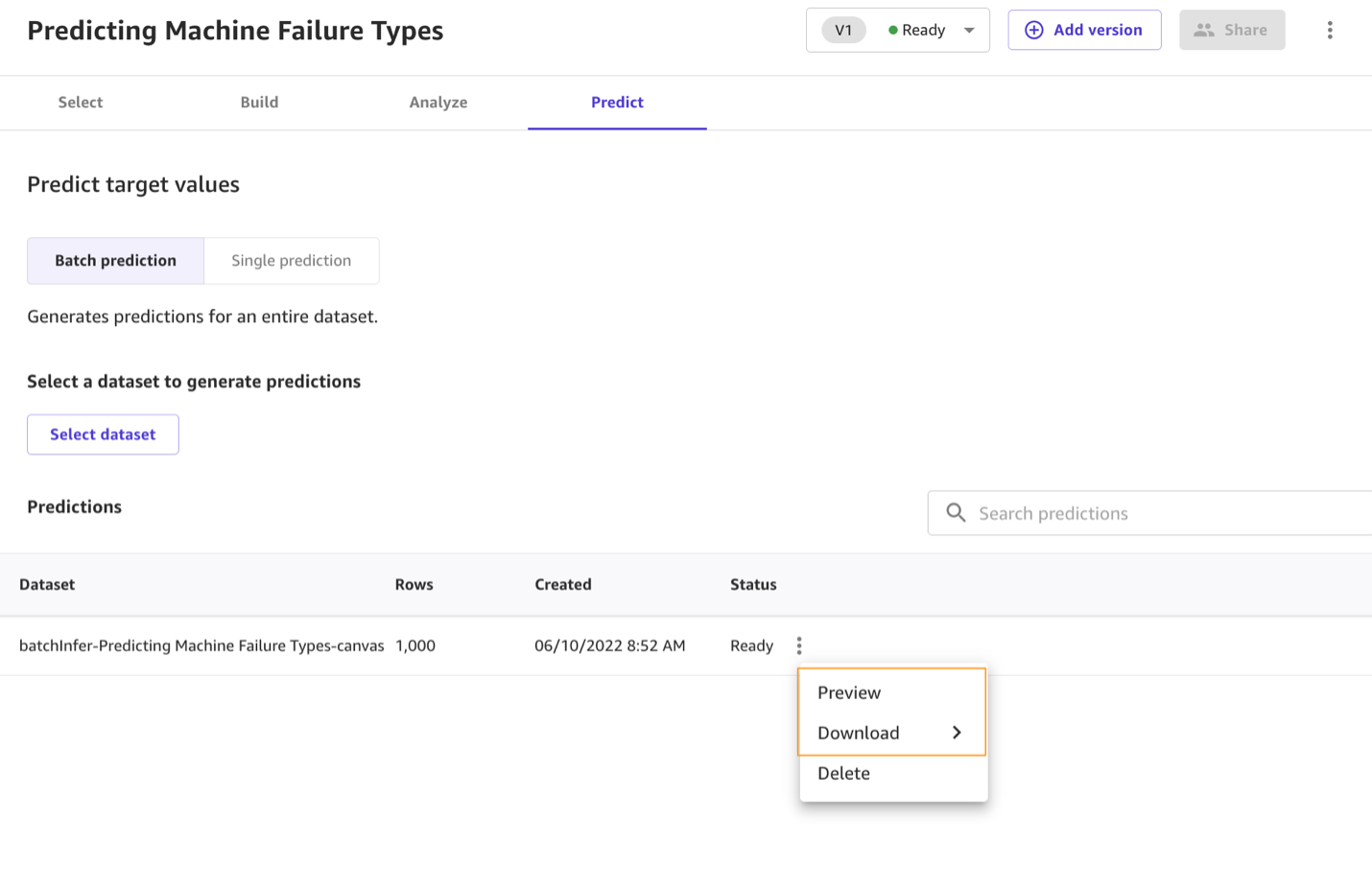Select Download in the context menu
1372x890 pixels.
(858, 733)
